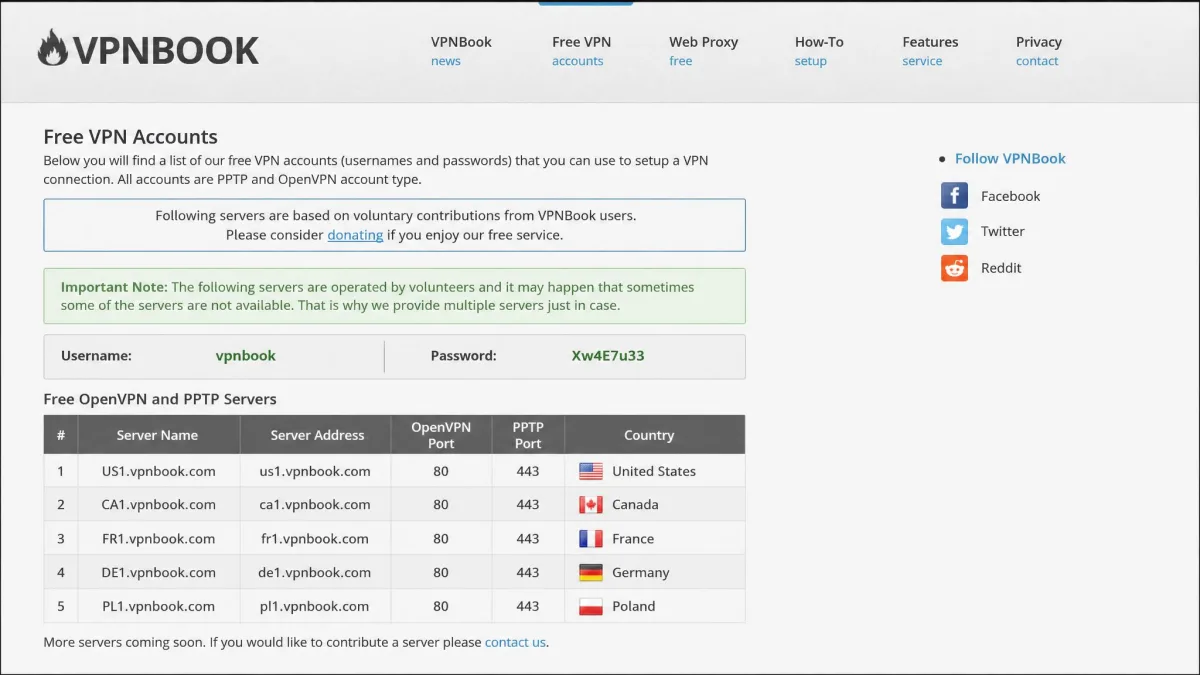Select ca1.vpnbook.com server address
Screen dimensions: 1200x675
315,505
